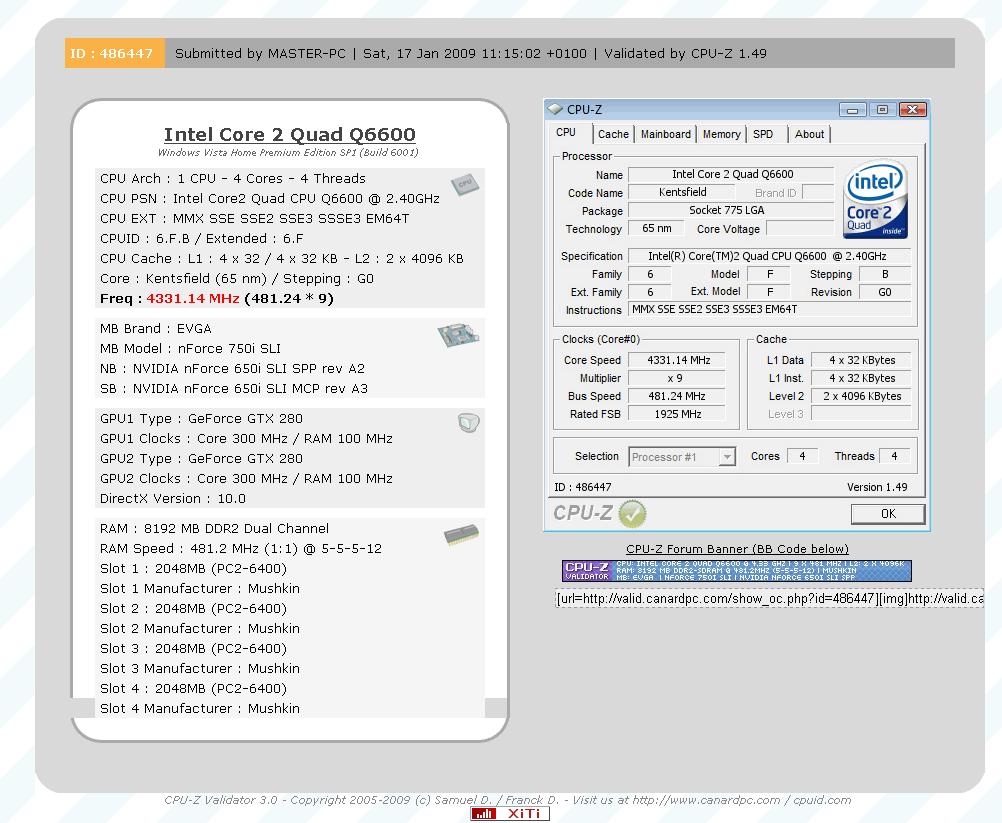Open the Memory tab
This screenshot has width=1002, height=823.
(x=721, y=134)
